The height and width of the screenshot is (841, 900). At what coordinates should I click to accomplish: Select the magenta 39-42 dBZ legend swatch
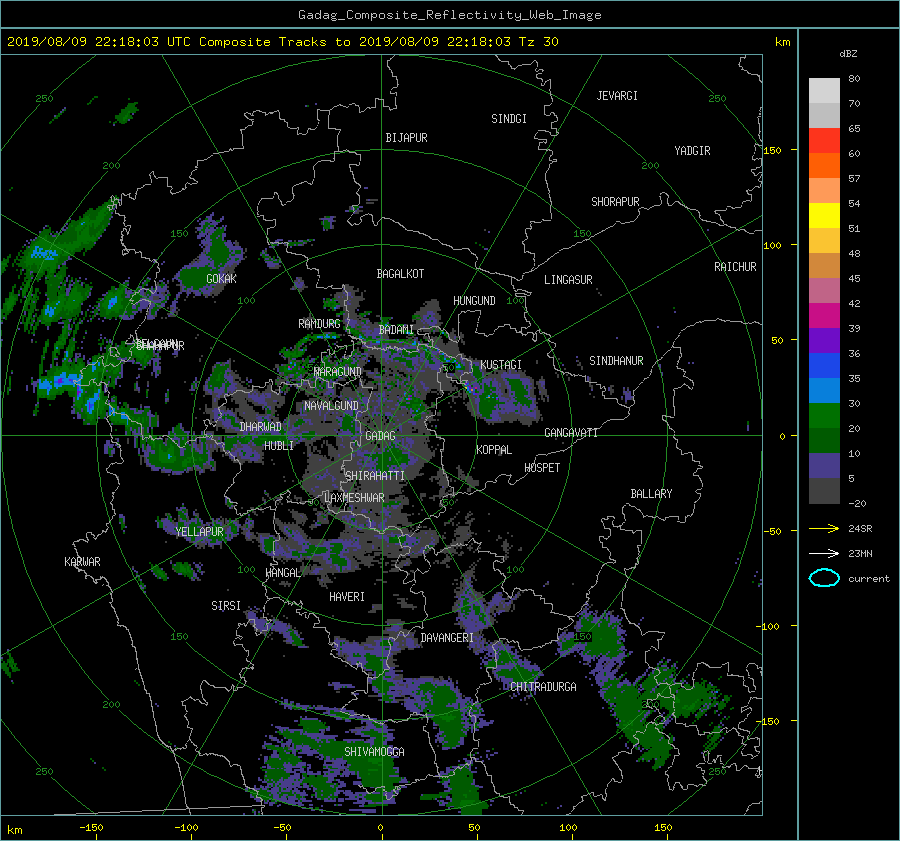(x=824, y=316)
